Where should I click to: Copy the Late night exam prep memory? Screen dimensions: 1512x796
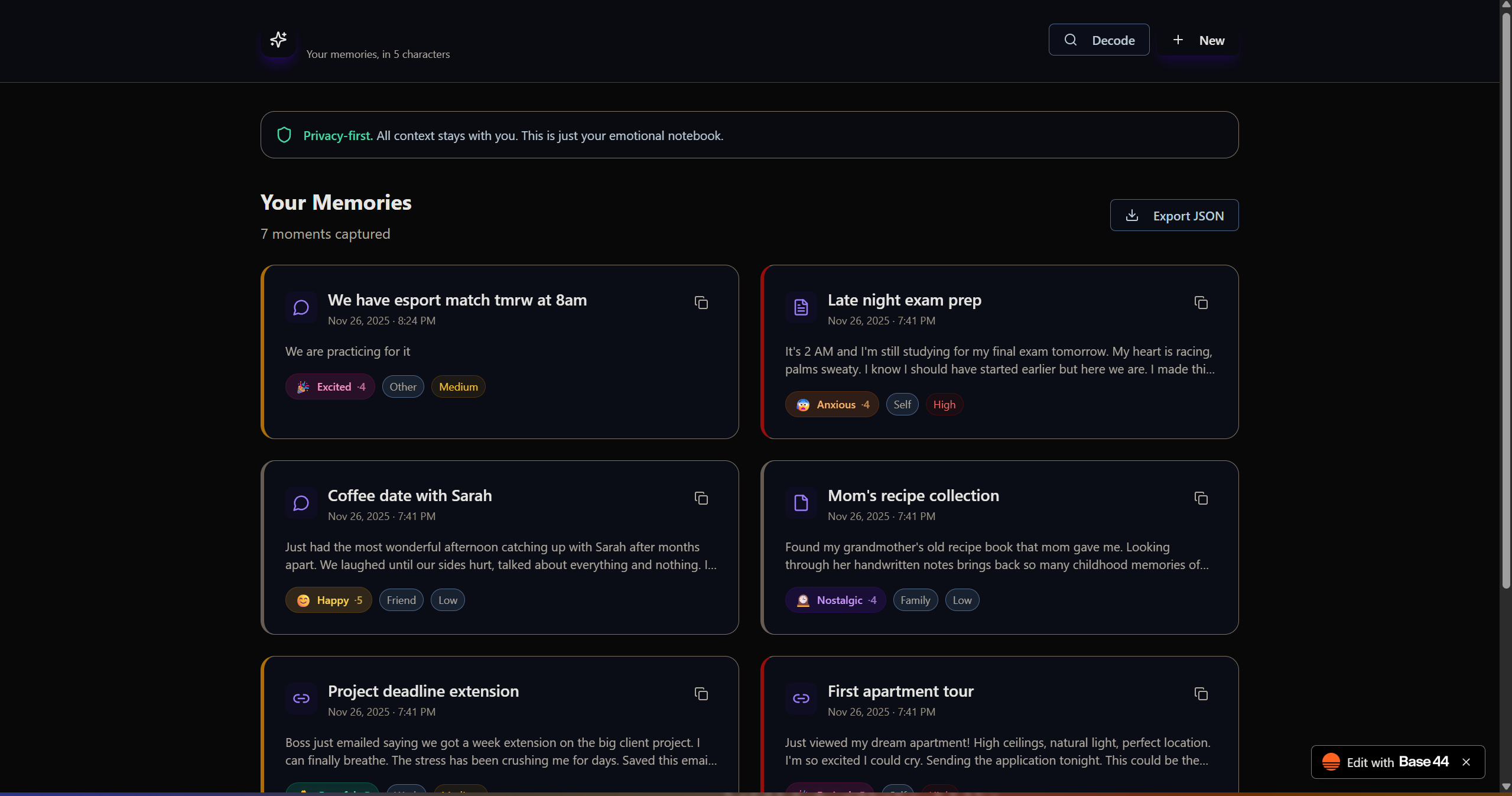[1201, 303]
